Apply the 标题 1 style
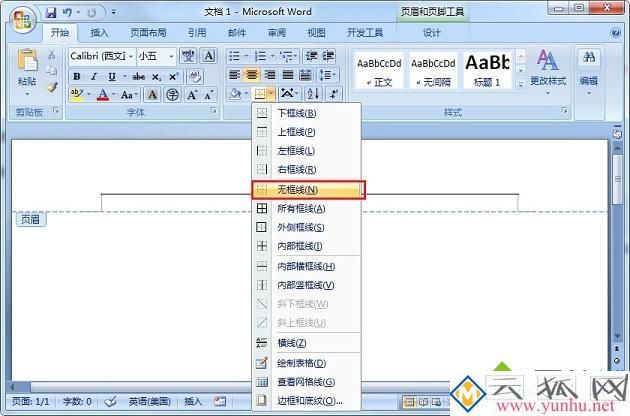 487,70
